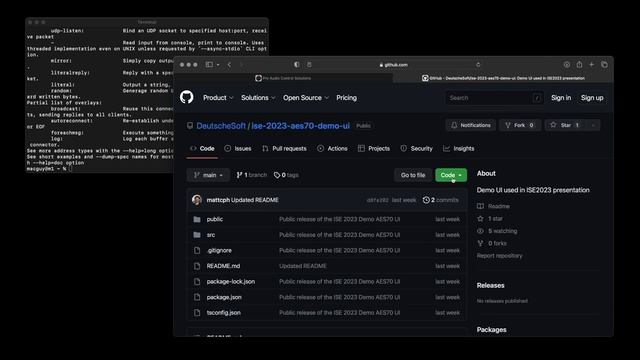View the 1 branch link

[x=251, y=175]
